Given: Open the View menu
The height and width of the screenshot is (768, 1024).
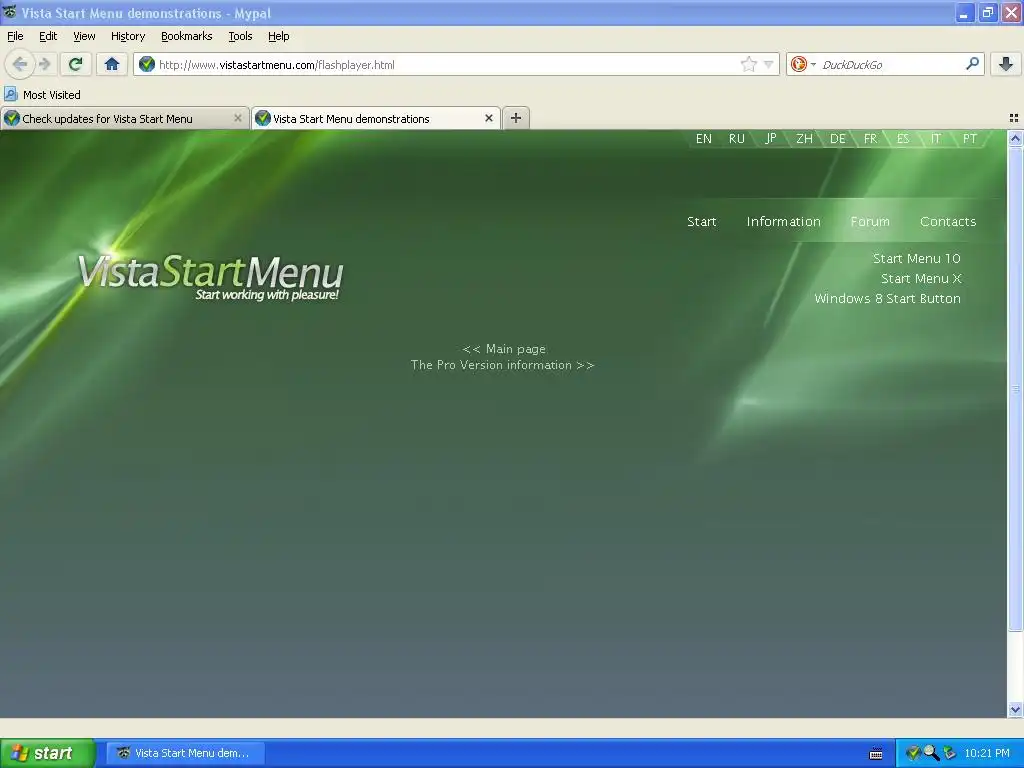Looking at the screenshot, I should [x=84, y=36].
